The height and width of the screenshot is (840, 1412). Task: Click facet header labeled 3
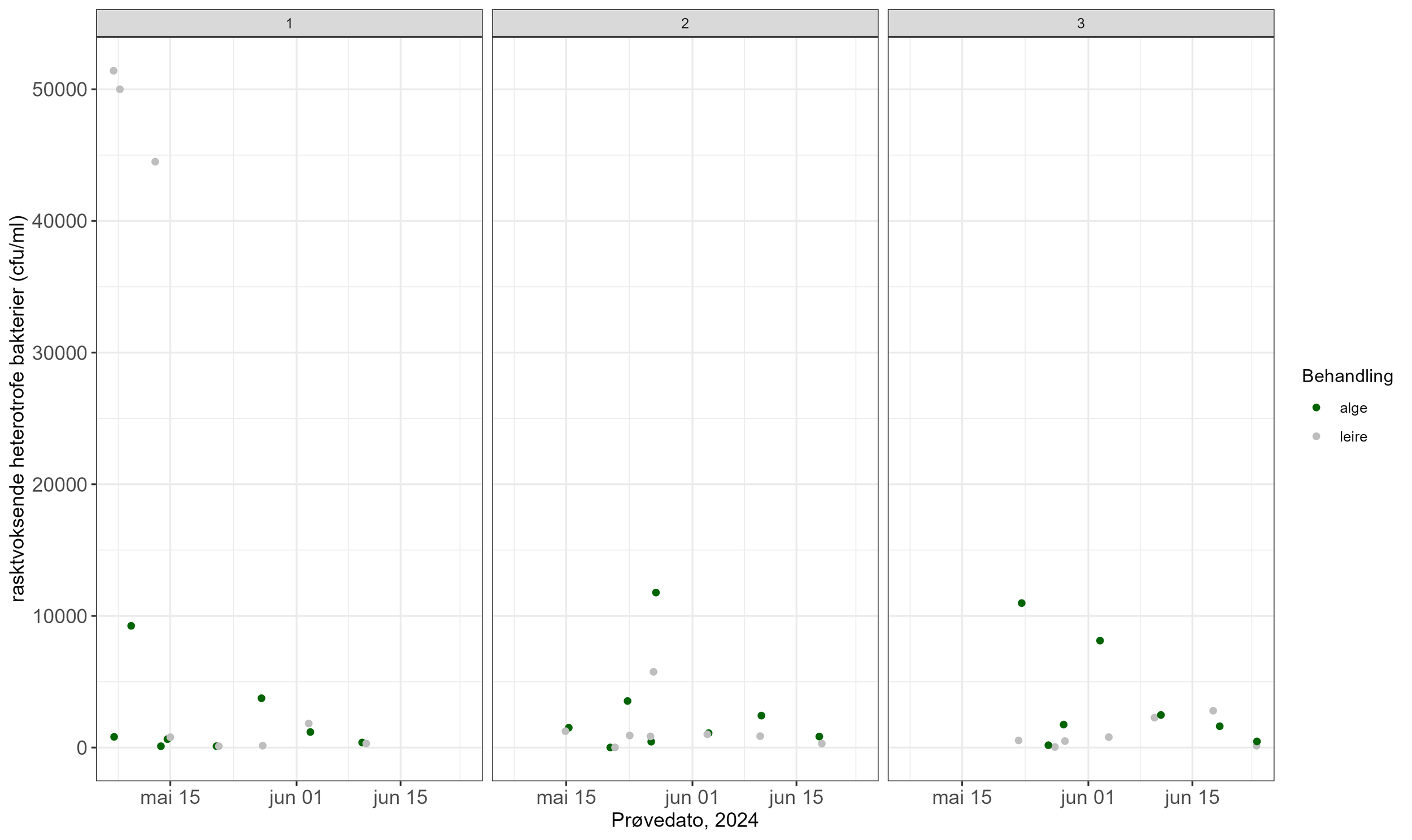1080,23
